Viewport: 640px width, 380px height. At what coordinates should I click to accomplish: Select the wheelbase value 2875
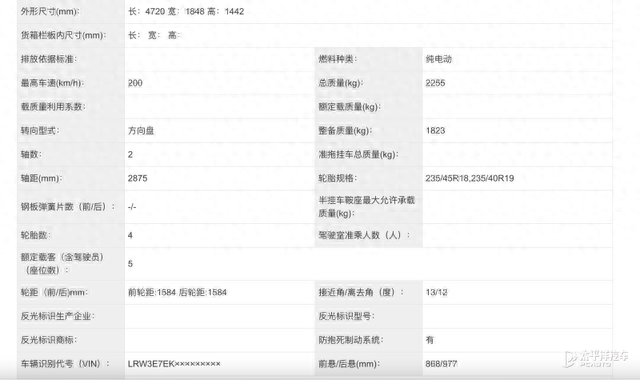coord(138,178)
